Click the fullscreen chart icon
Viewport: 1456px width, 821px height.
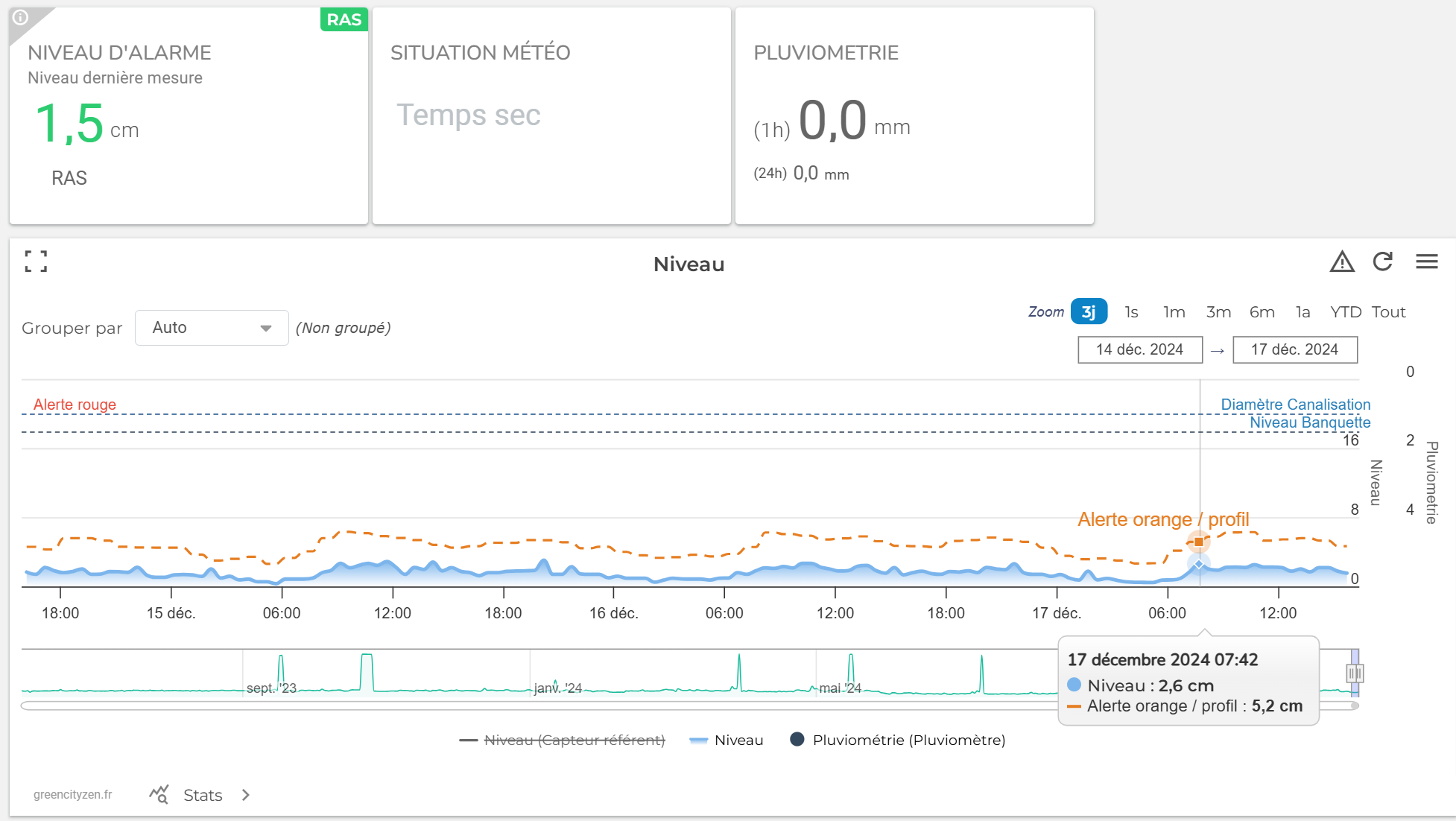(36, 261)
